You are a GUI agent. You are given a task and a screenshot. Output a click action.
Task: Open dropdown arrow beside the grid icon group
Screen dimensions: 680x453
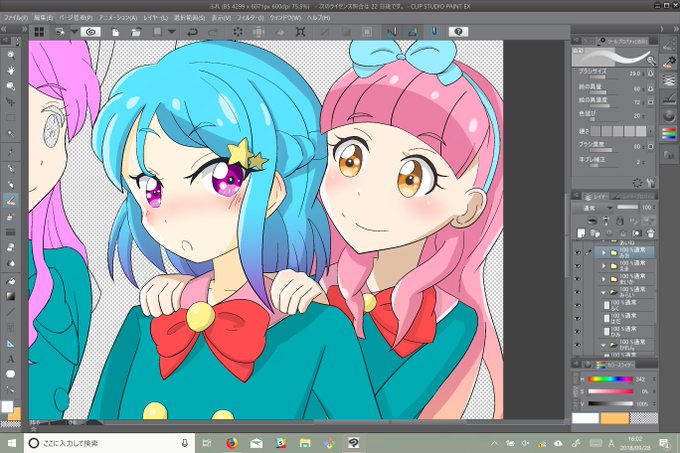(x=74, y=32)
